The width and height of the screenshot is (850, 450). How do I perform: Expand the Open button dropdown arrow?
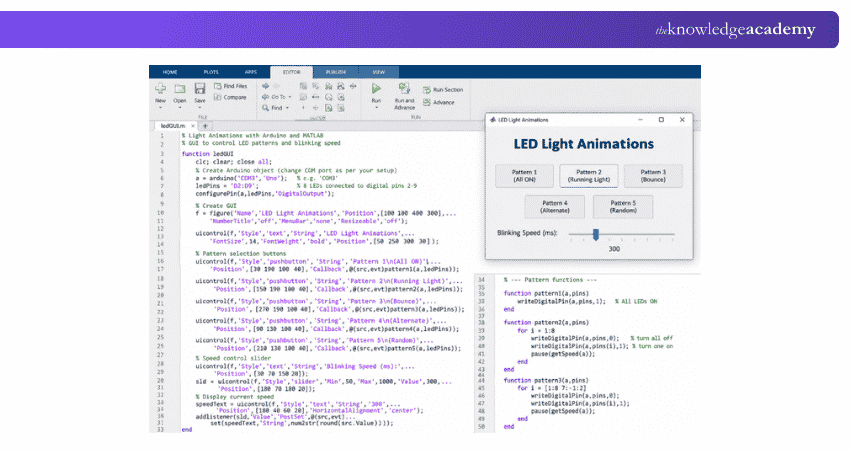click(x=180, y=108)
